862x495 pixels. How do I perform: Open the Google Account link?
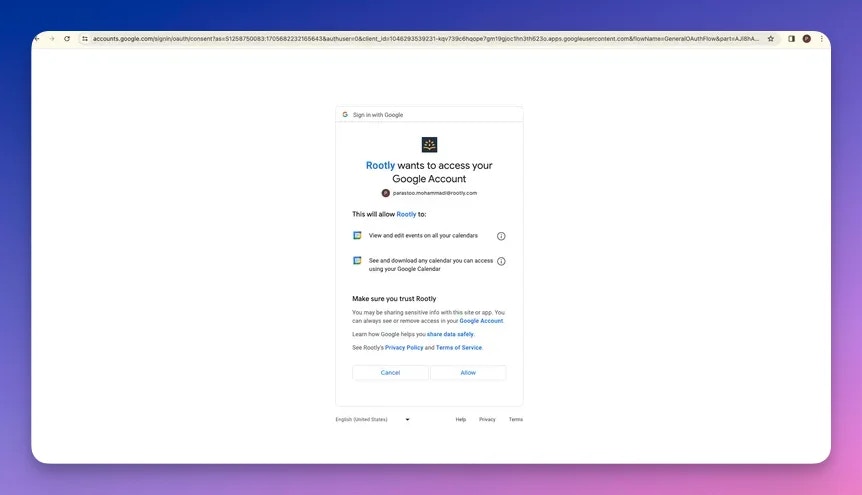coord(481,321)
